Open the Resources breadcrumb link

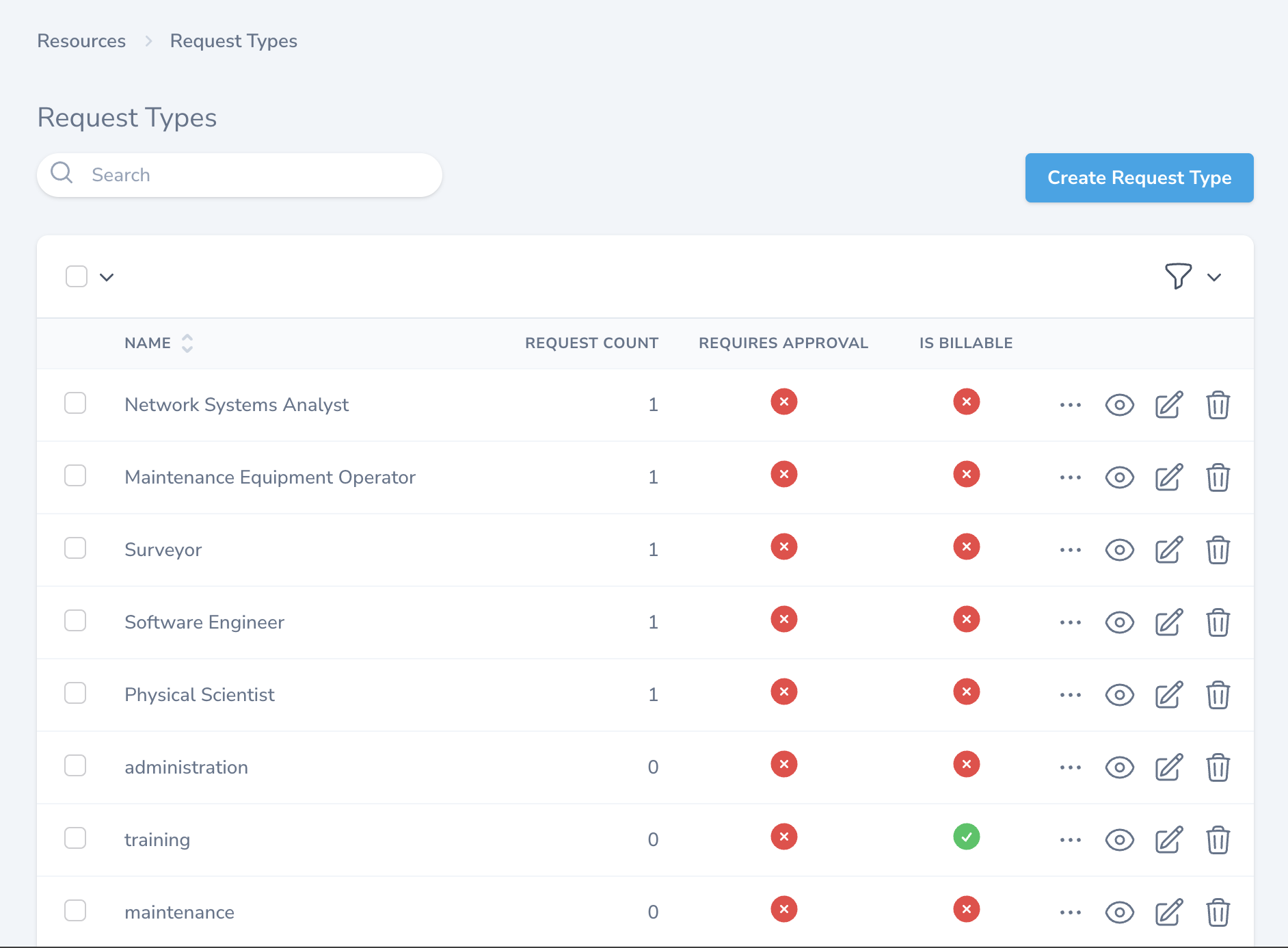click(x=81, y=40)
